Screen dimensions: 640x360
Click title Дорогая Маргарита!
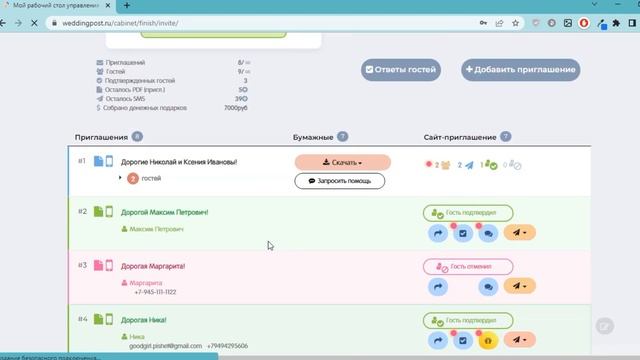click(153, 266)
